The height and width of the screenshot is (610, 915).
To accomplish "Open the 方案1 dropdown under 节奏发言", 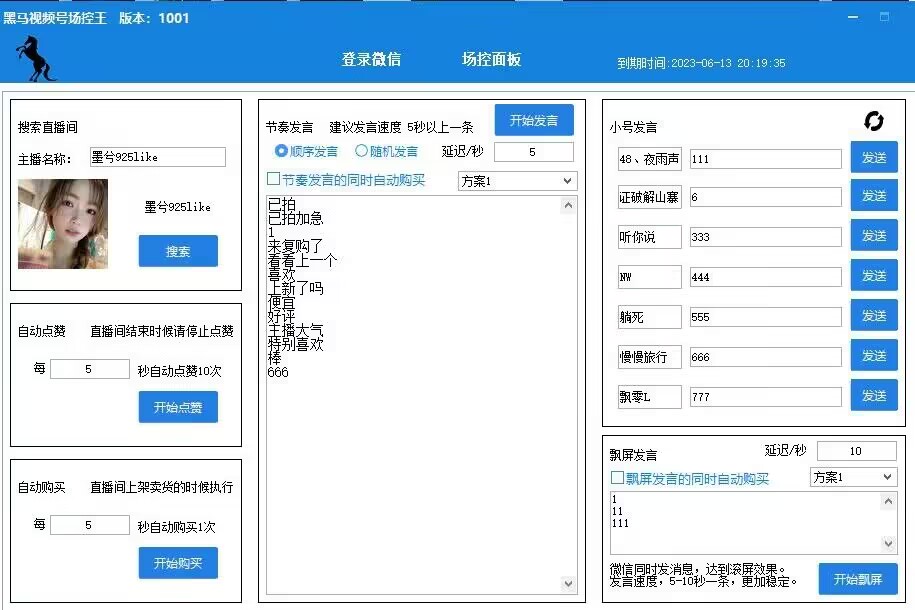I will (x=517, y=181).
